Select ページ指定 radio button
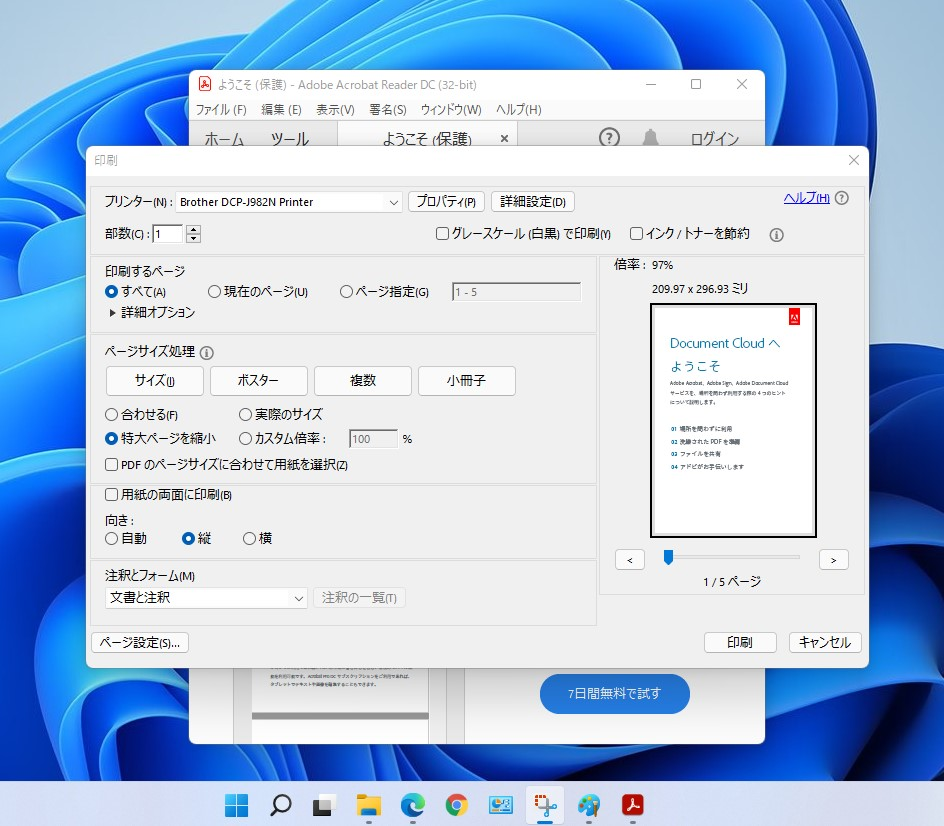 tap(346, 292)
